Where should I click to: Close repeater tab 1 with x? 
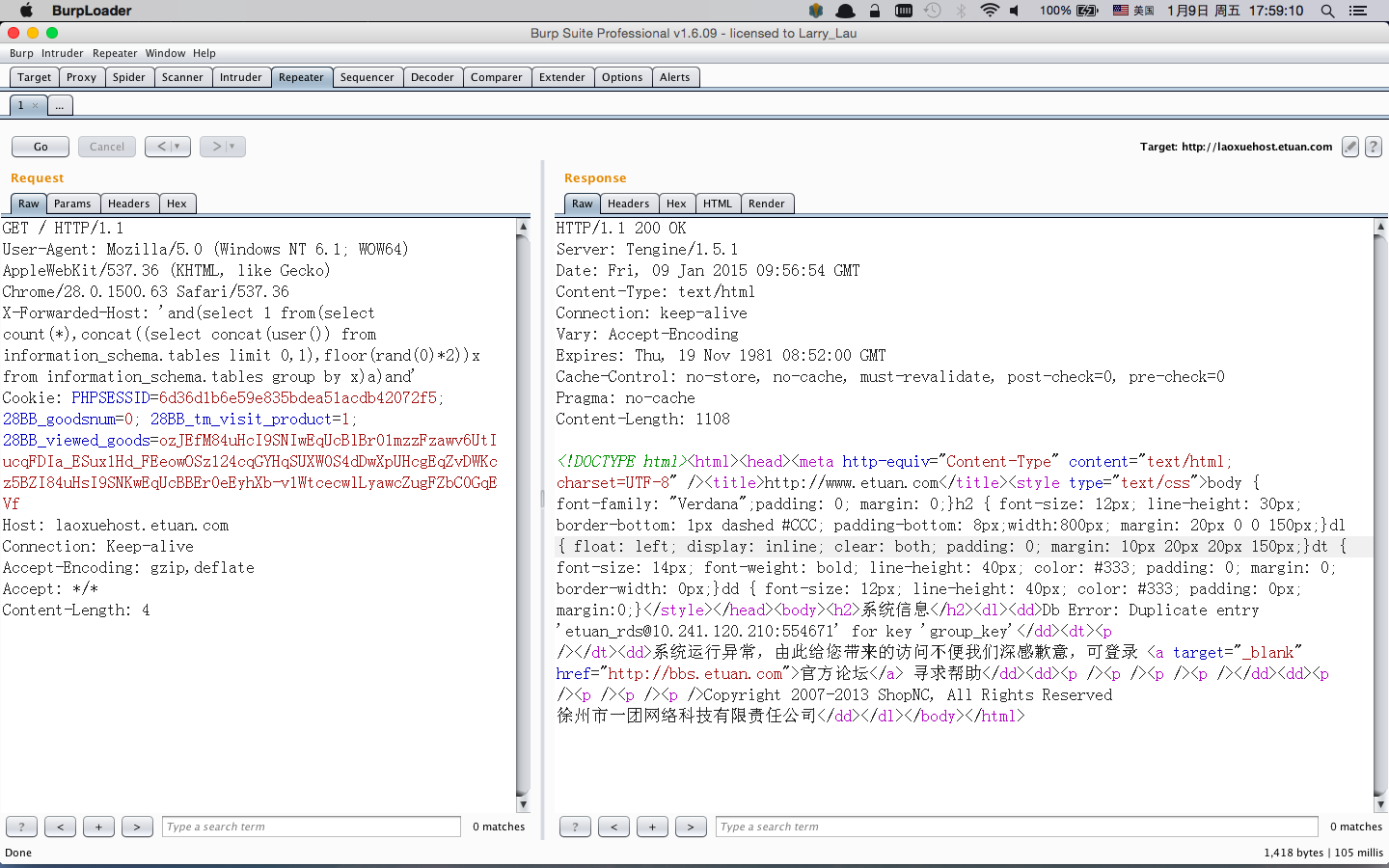pyautogui.click(x=36, y=106)
